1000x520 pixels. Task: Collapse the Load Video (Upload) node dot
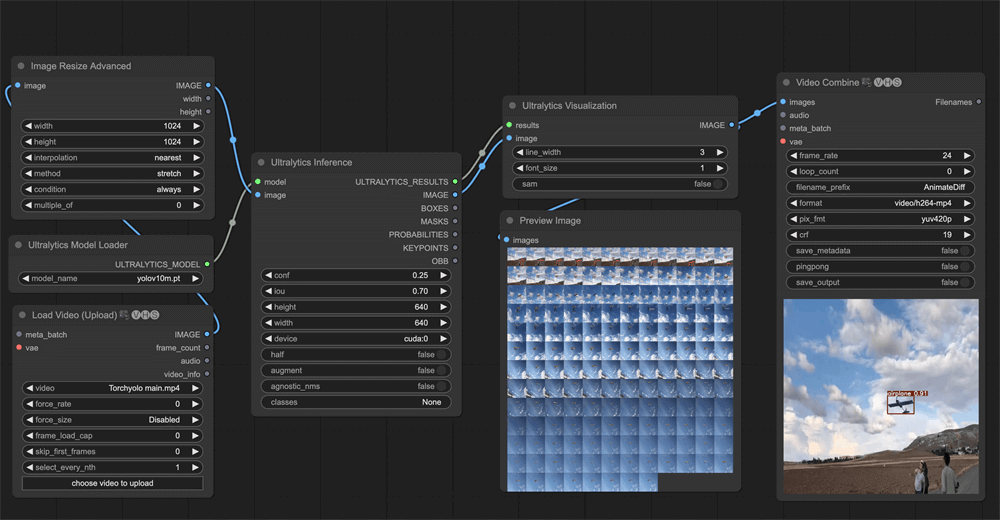click(22, 315)
